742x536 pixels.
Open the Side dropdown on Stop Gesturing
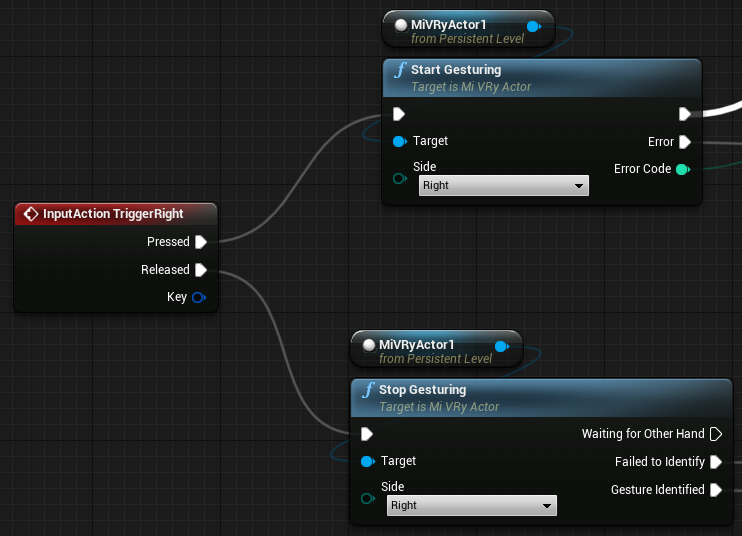(x=471, y=505)
